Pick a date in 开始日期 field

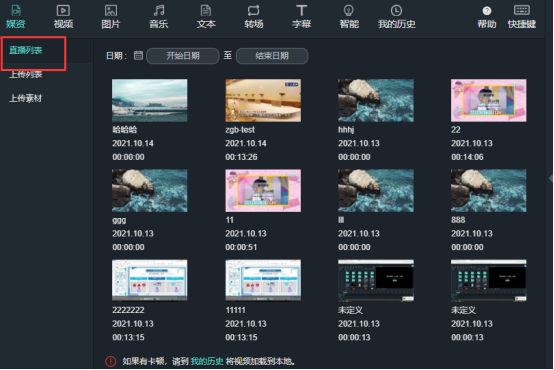(183, 56)
